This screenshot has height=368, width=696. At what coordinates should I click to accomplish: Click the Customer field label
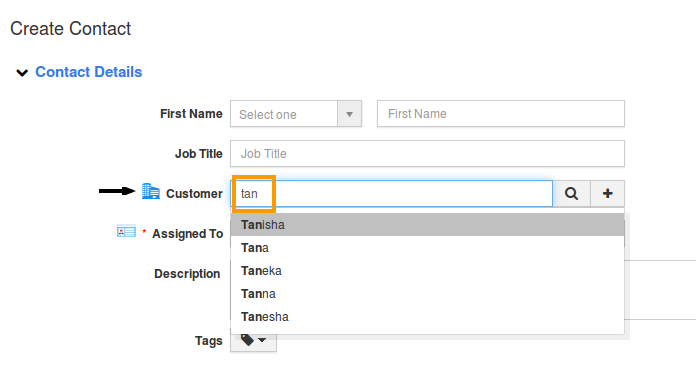pos(194,194)
